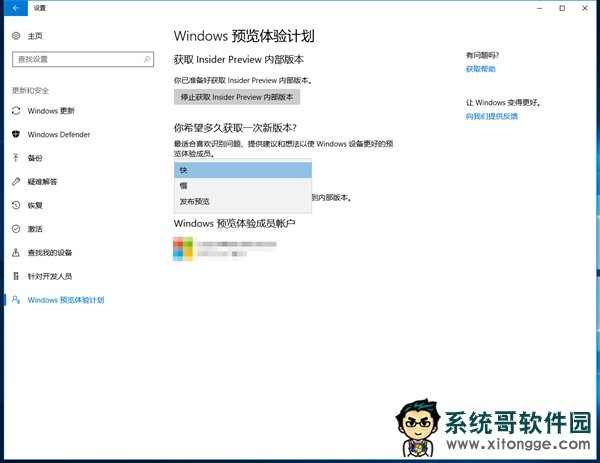This screenshot has width=600, height=463.
Task: Click 停止获取 Insider Preview 内部版本 button
Action: click(x=237, y=97)
